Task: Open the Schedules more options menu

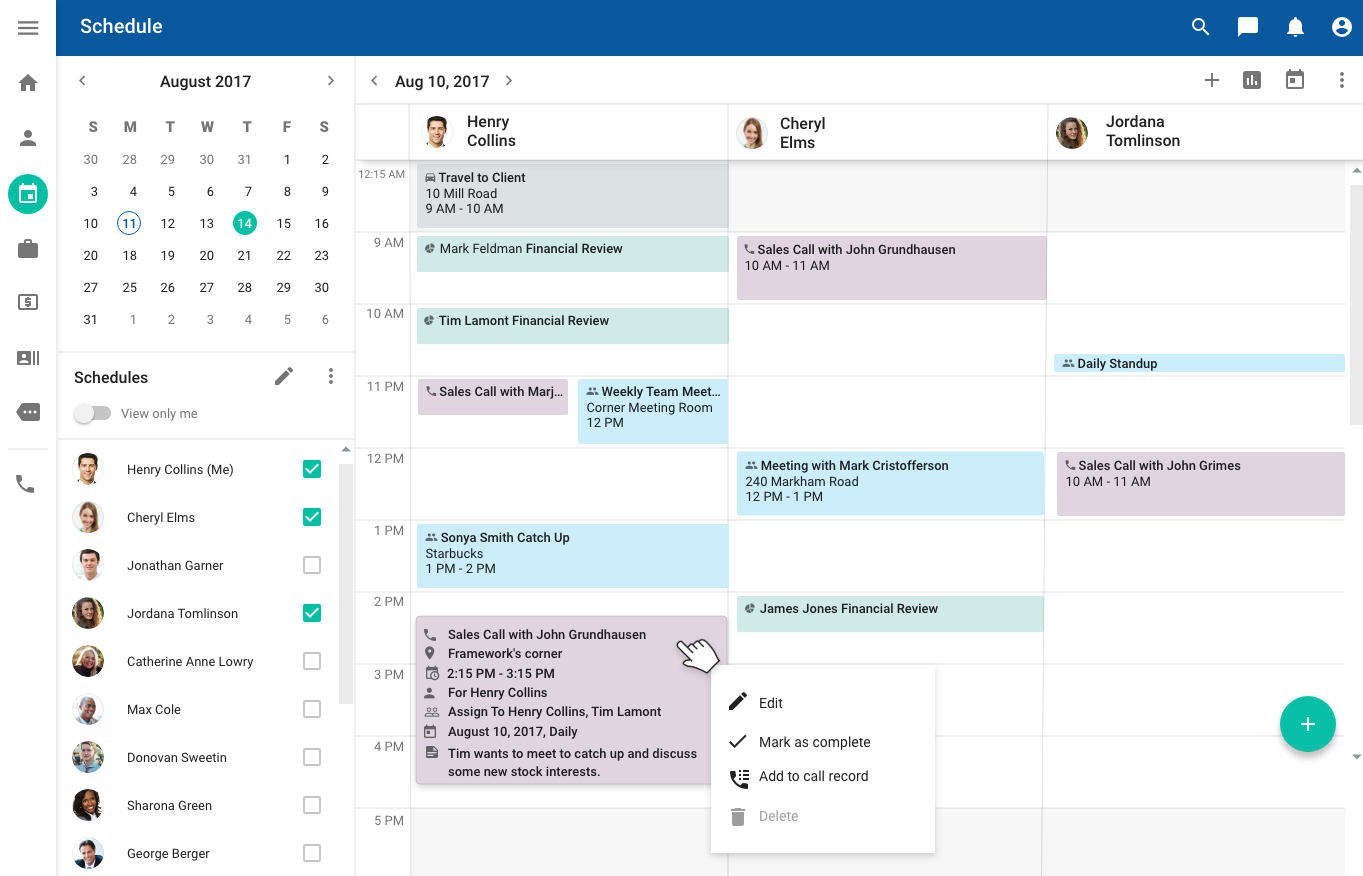Action: tap(331, 376)
